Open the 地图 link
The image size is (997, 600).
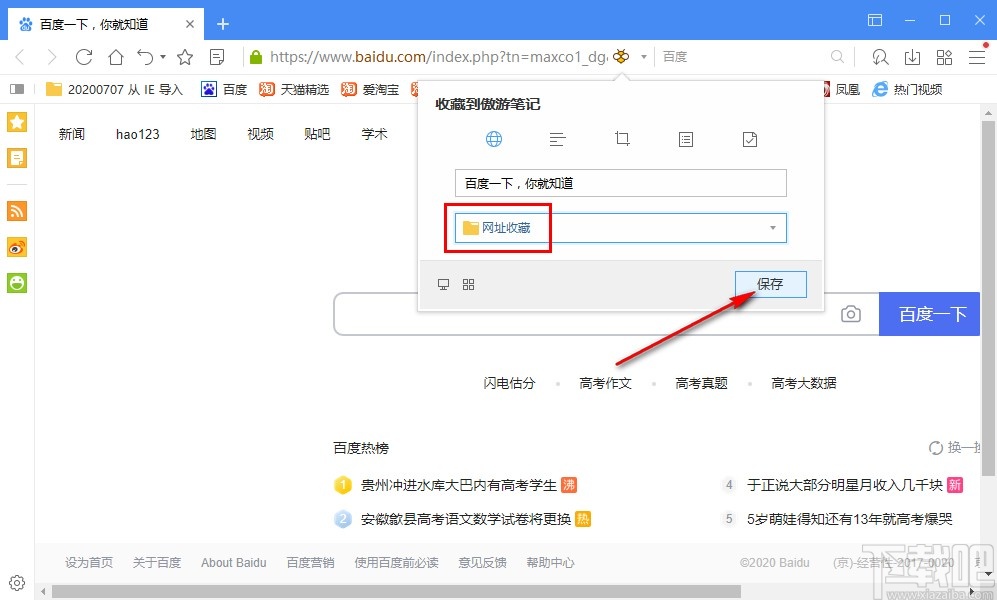point(203,134)
